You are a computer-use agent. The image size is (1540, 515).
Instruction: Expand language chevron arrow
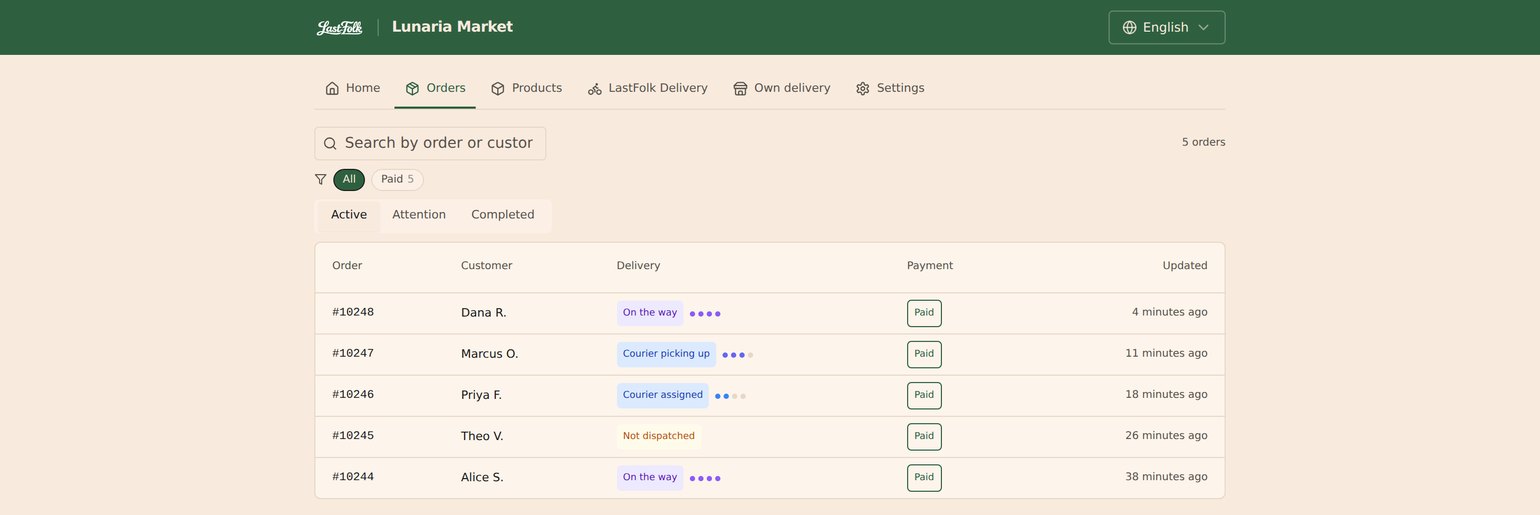[x=1203, y=27]
